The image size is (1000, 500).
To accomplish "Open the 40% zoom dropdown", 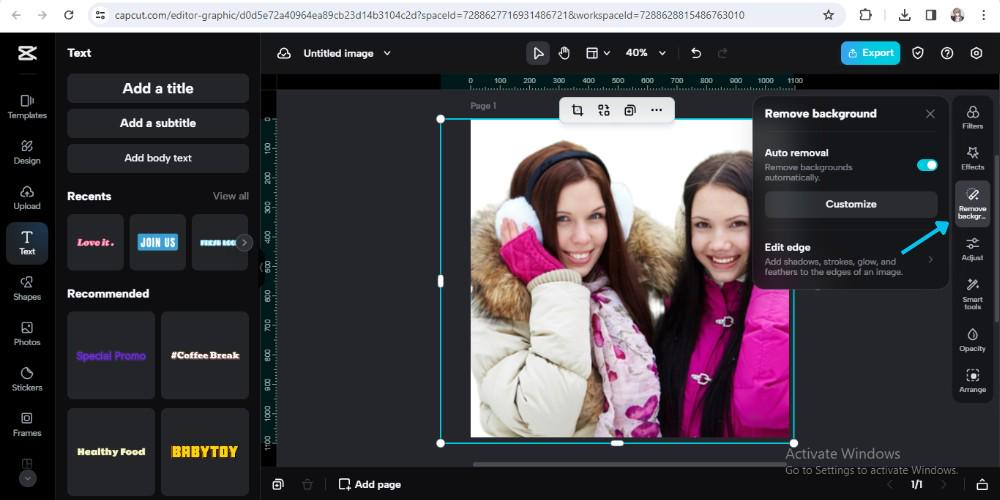I will pos(643,53).
